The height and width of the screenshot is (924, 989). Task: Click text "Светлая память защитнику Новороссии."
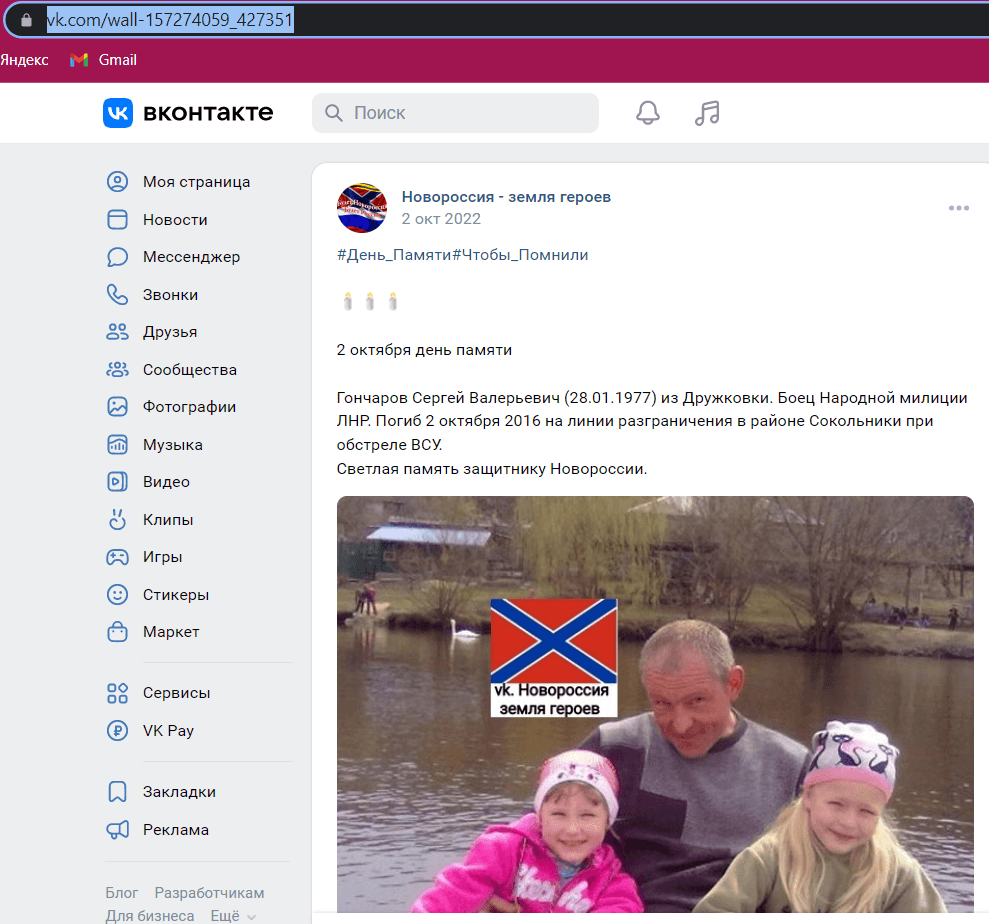pyautogui.click(x=491, y=469)
